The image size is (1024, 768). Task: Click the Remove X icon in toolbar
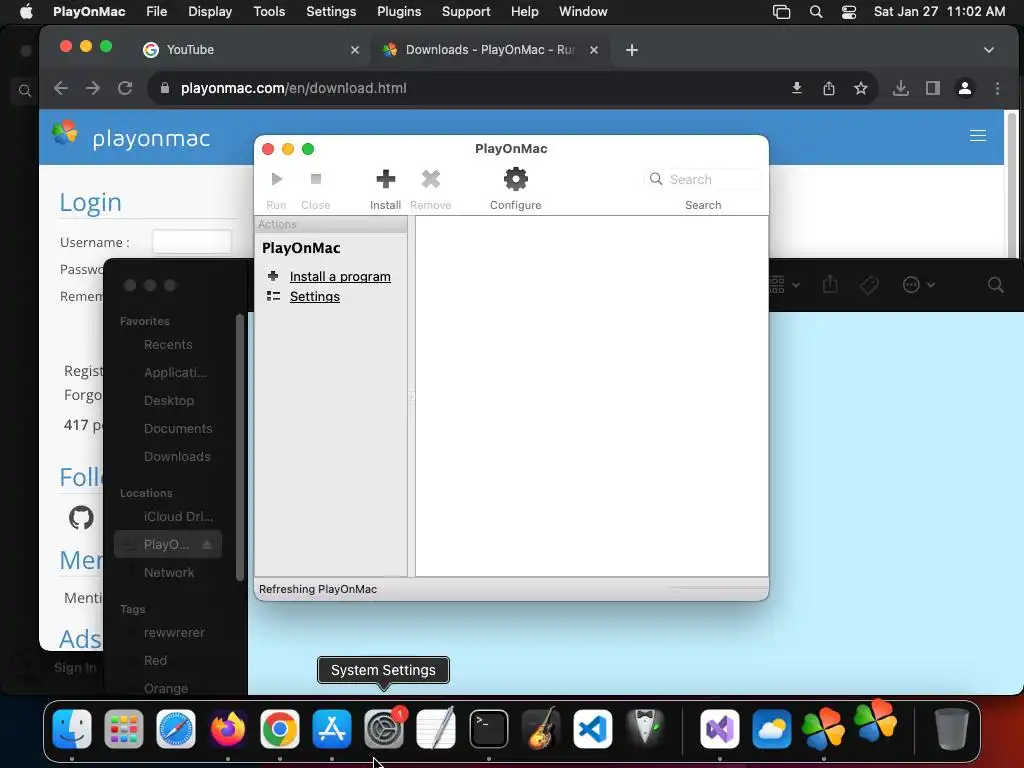click(430, 179)
